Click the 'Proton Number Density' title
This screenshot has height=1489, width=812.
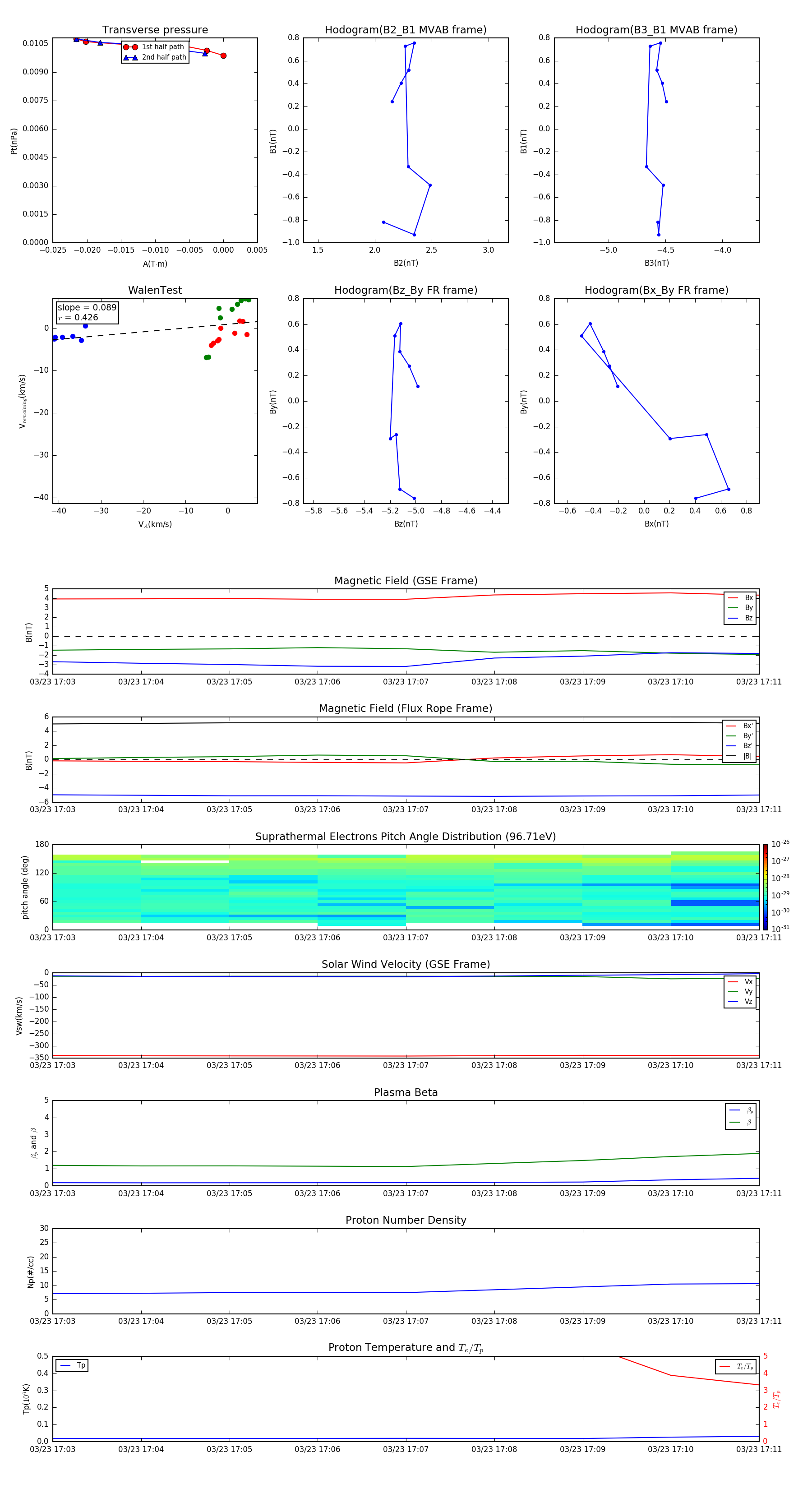(405, 1220)
